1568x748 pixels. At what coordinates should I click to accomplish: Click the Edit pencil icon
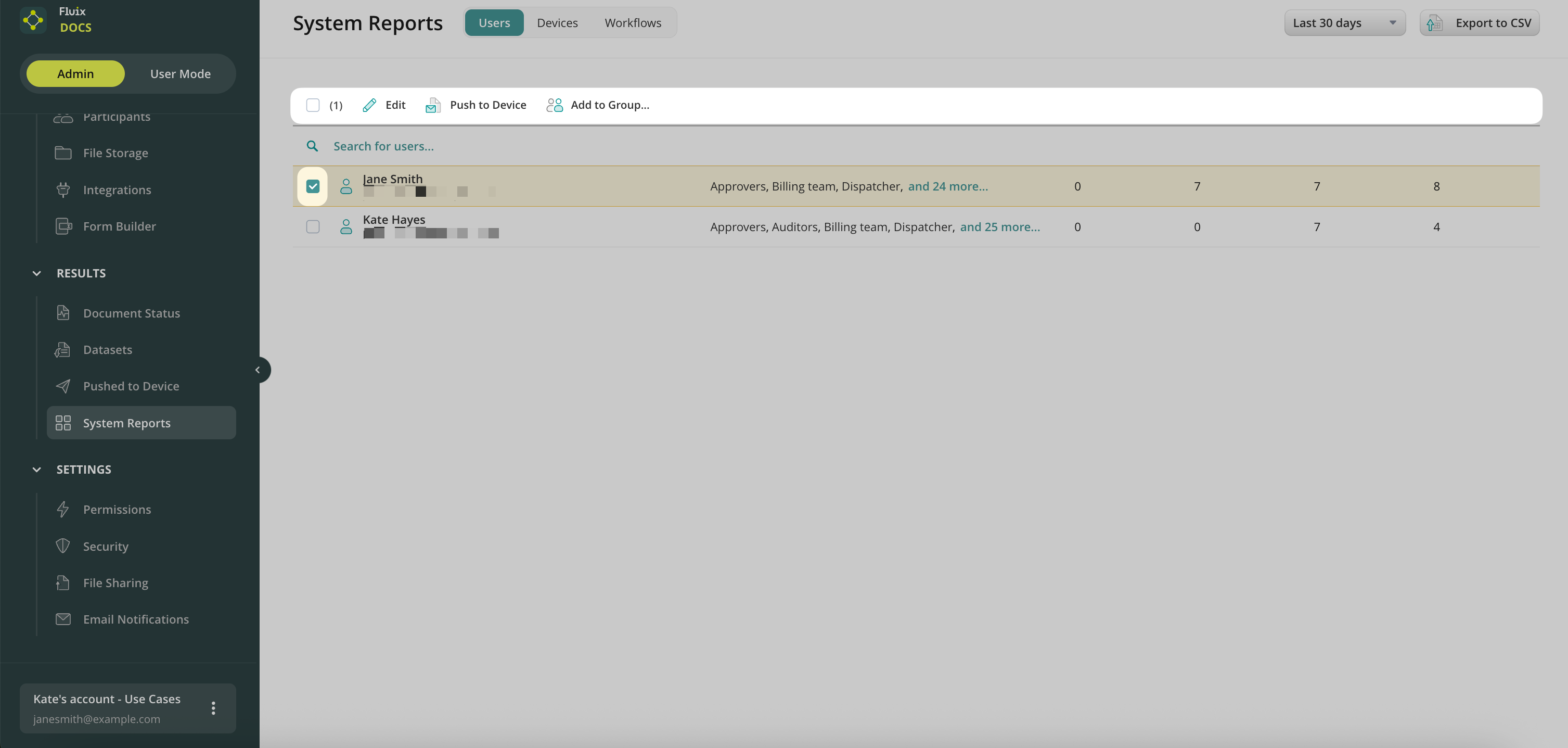369,105
